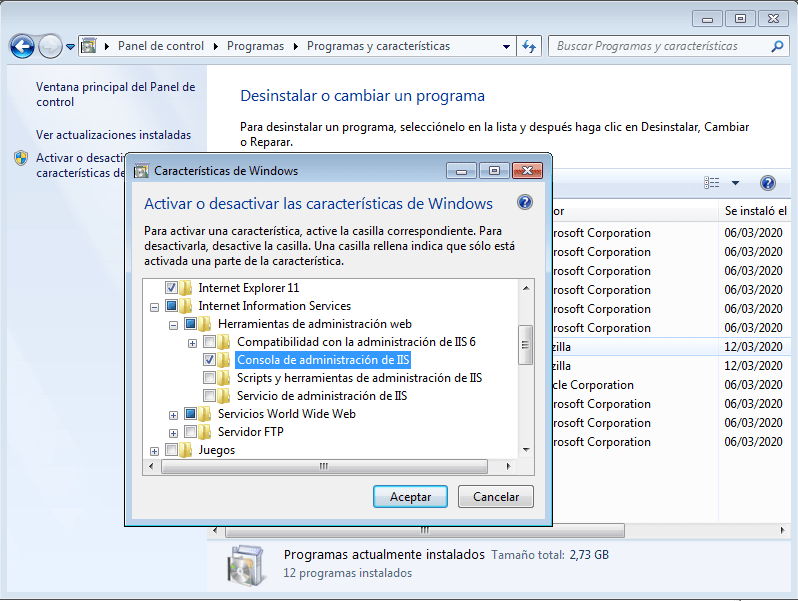Click the search magnifier icon
This screenshot has width=798, height=601.
777,46
